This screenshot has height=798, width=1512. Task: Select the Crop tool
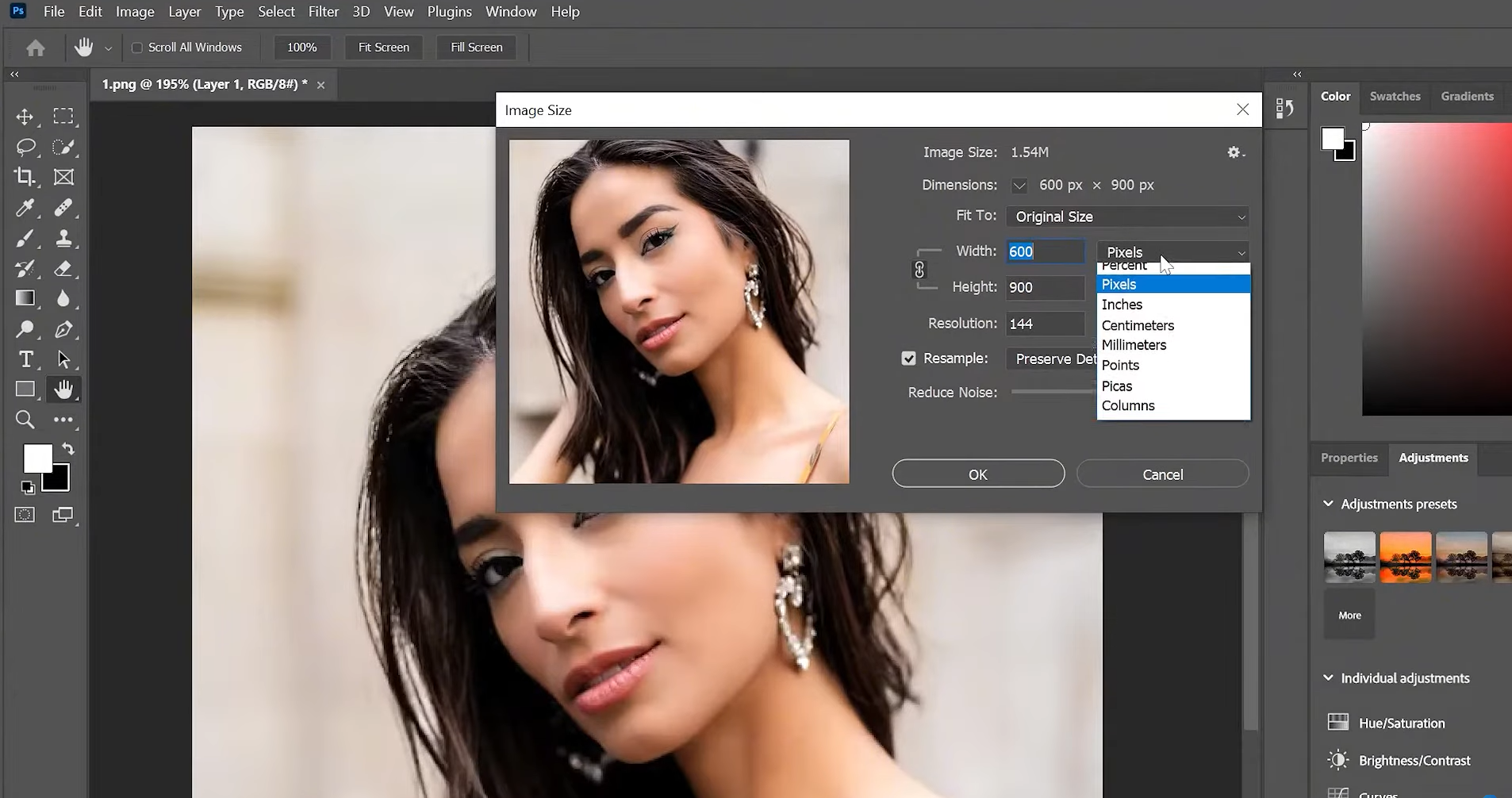click(25, 177)
